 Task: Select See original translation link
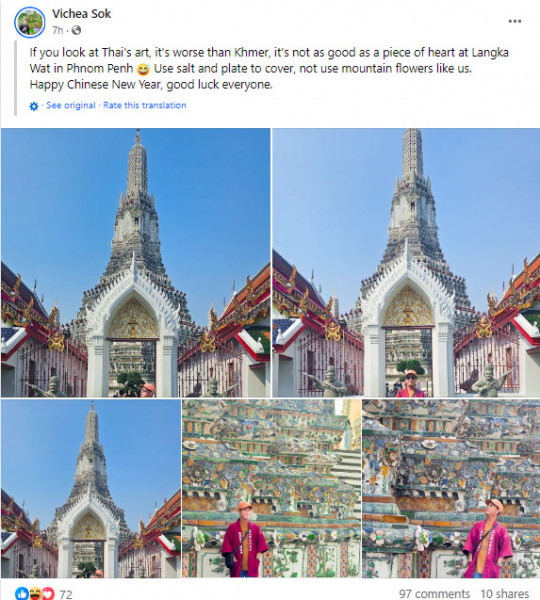[x=71, y=105]
